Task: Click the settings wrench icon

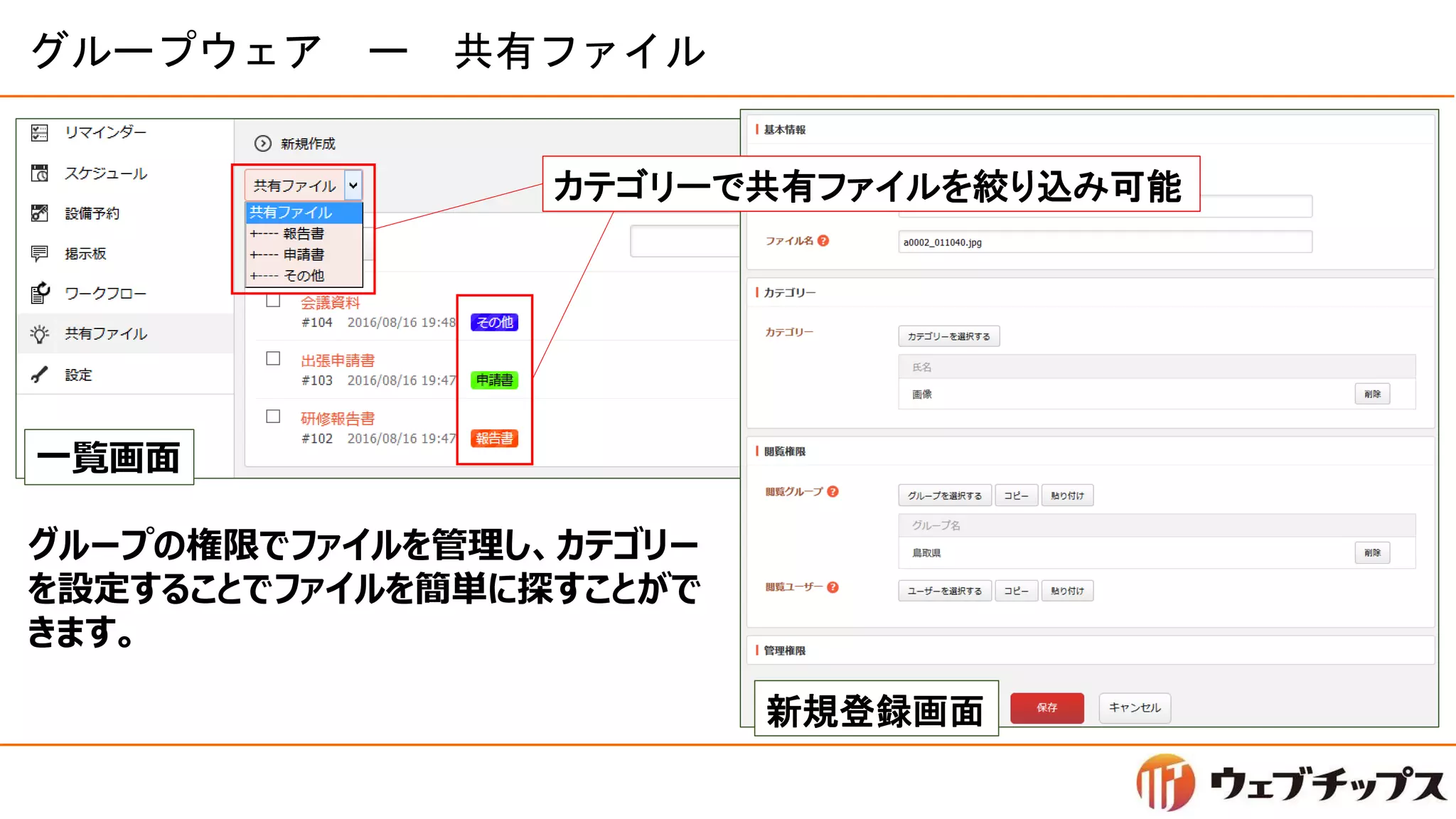Action: (x=40, y=375)
